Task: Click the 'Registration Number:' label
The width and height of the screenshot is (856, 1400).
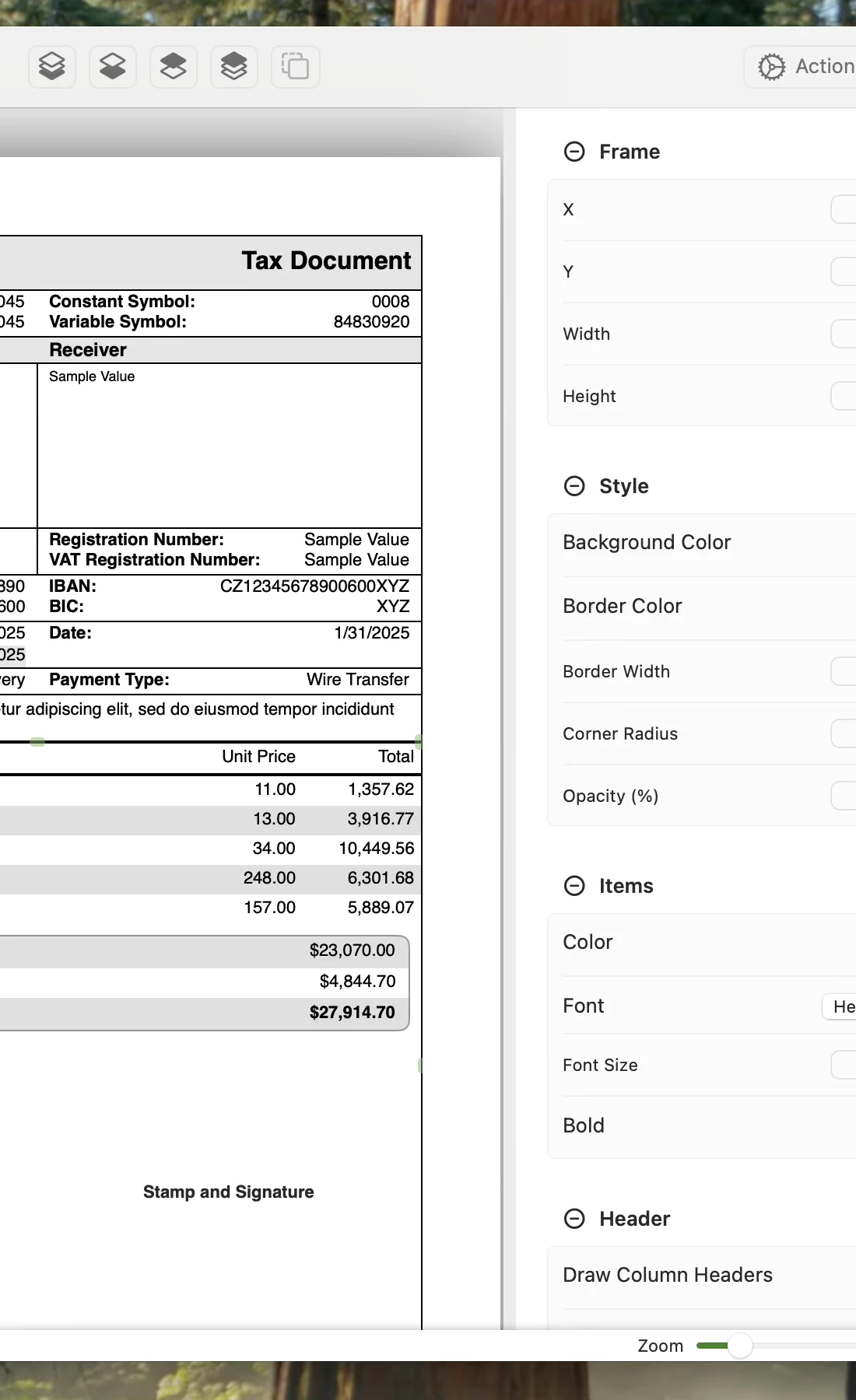Action: 136,540
